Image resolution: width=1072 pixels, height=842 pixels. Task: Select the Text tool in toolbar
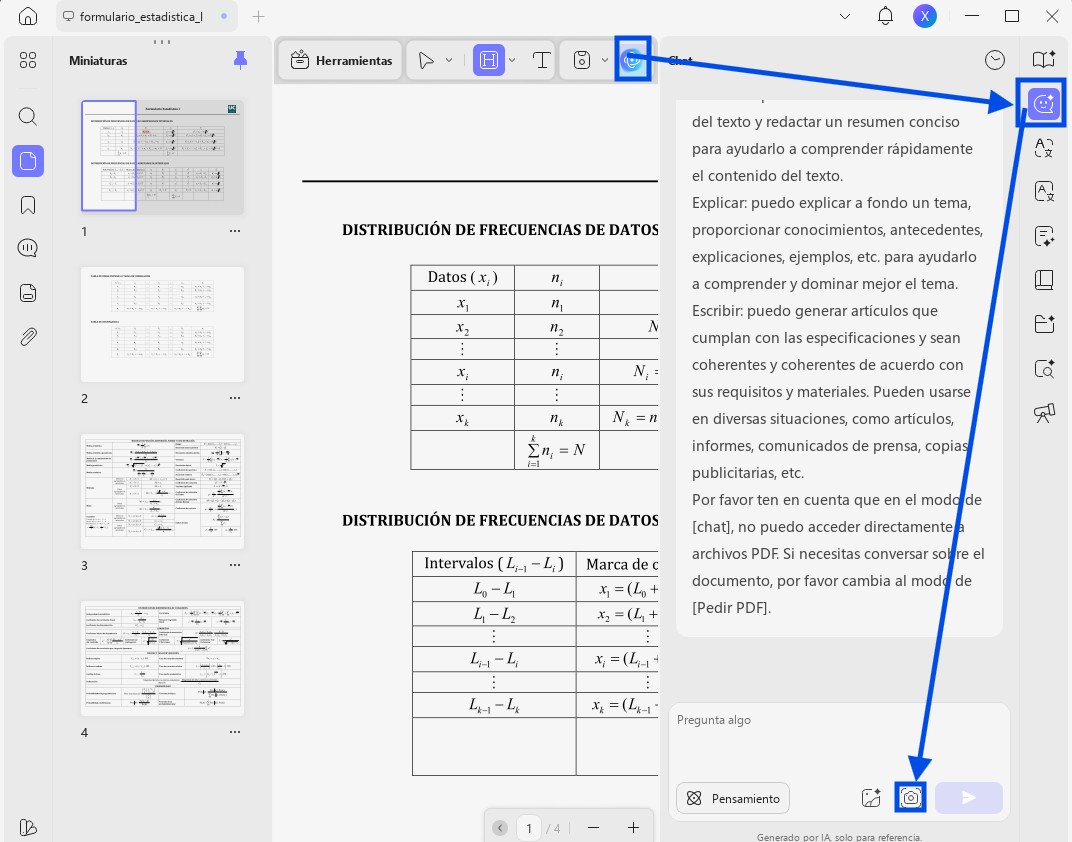tap(541, 60)
